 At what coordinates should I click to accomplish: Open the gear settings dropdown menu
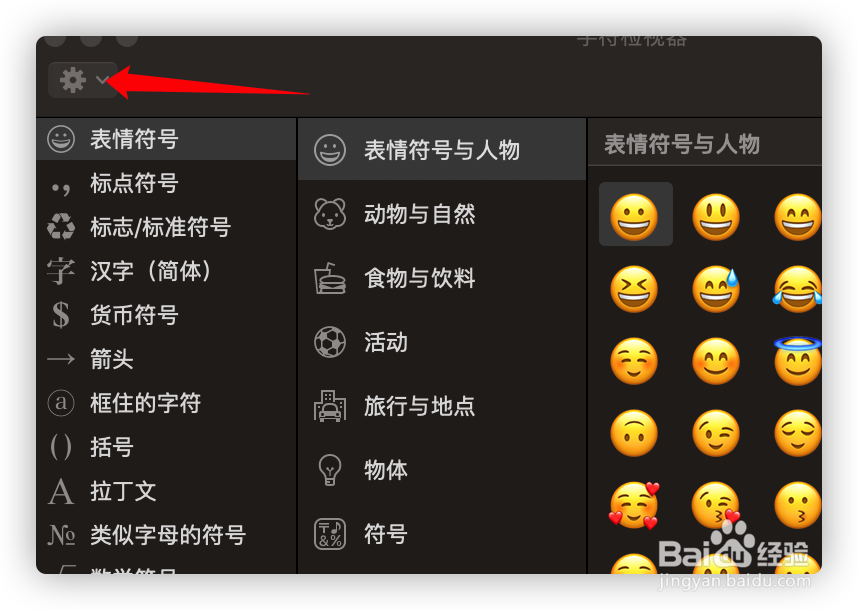(x=83, y=80)
